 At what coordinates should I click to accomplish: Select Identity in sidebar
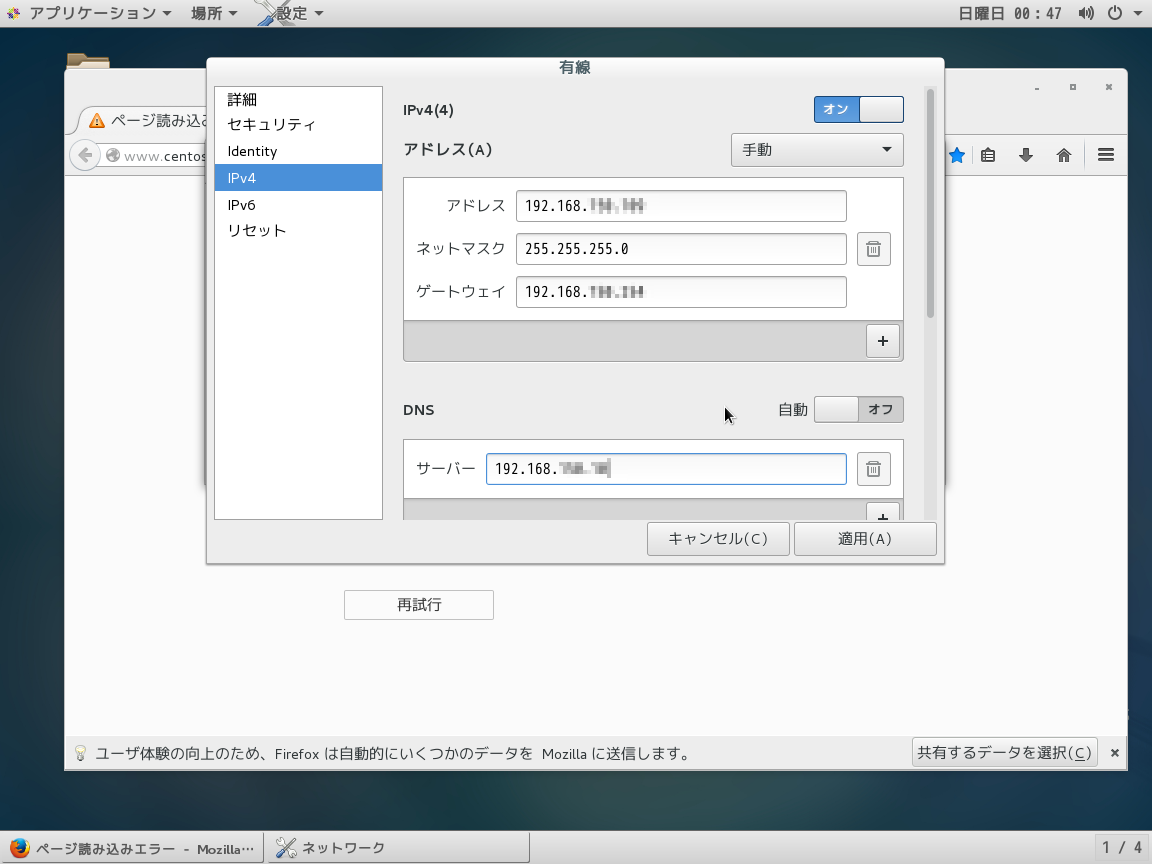(298, 151)
